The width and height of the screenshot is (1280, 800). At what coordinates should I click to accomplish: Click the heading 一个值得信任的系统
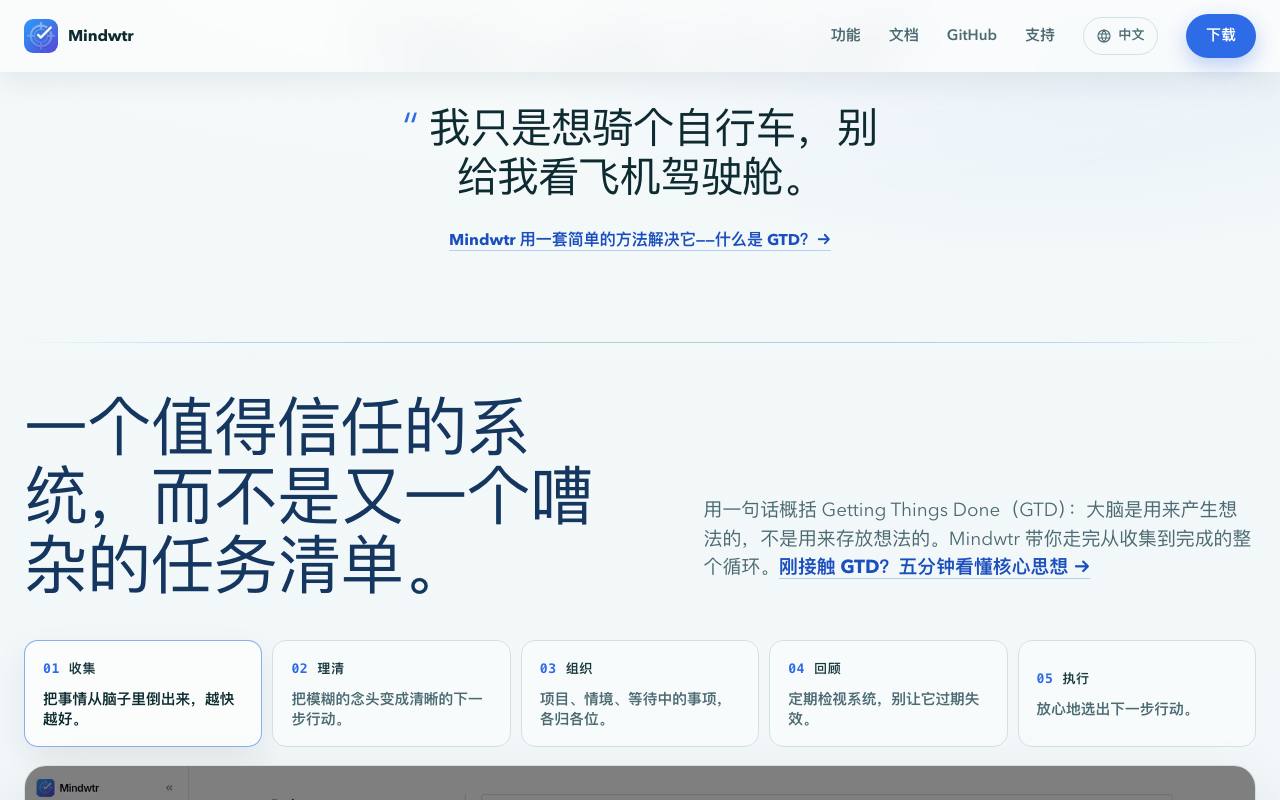(x=309, y=496)
